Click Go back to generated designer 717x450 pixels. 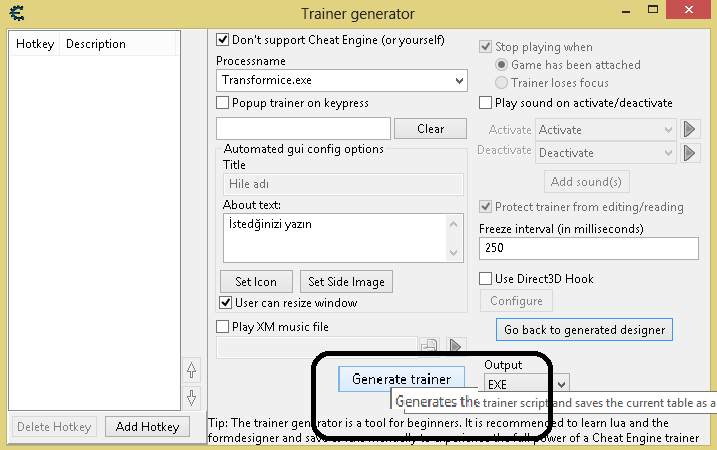584,330
